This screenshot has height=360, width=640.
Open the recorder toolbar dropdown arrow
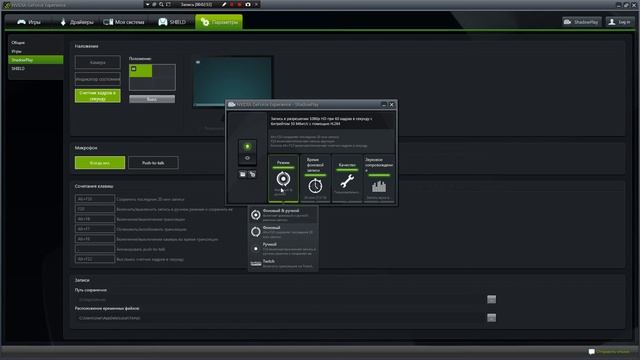(147, 4)
